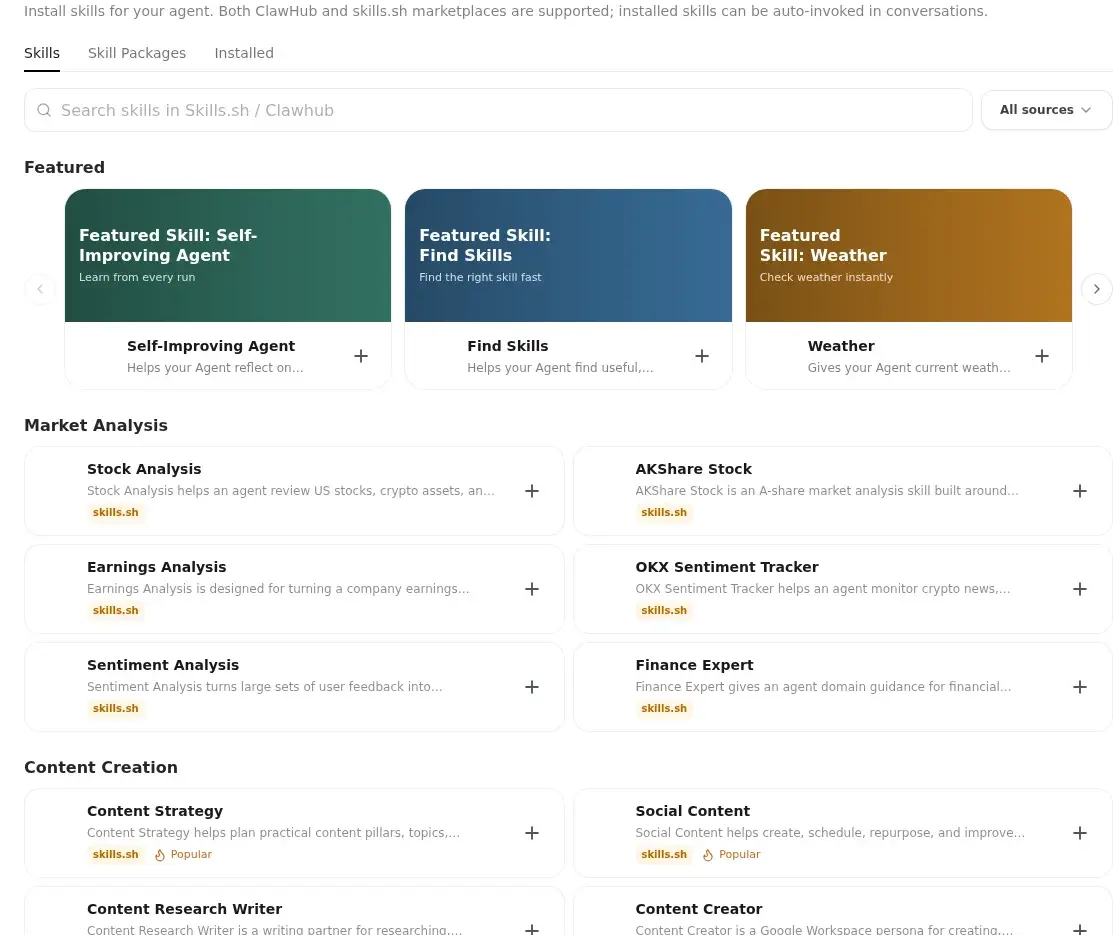1113x935 pixels.
Task: Add the Content Creator skill
Action: coord(1080,929)
